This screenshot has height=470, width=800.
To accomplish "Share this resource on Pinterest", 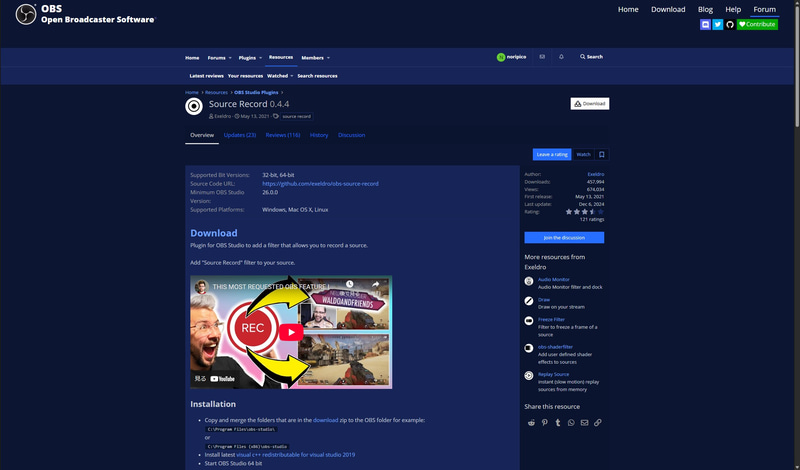I will [x=545, y=423].
